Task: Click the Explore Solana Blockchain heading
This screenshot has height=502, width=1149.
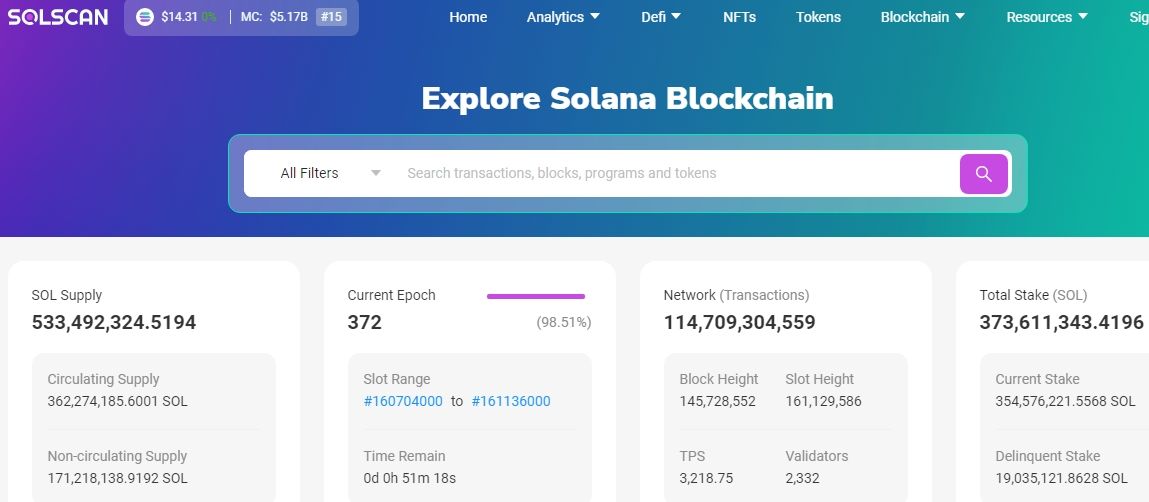Action: pos(627,98)
